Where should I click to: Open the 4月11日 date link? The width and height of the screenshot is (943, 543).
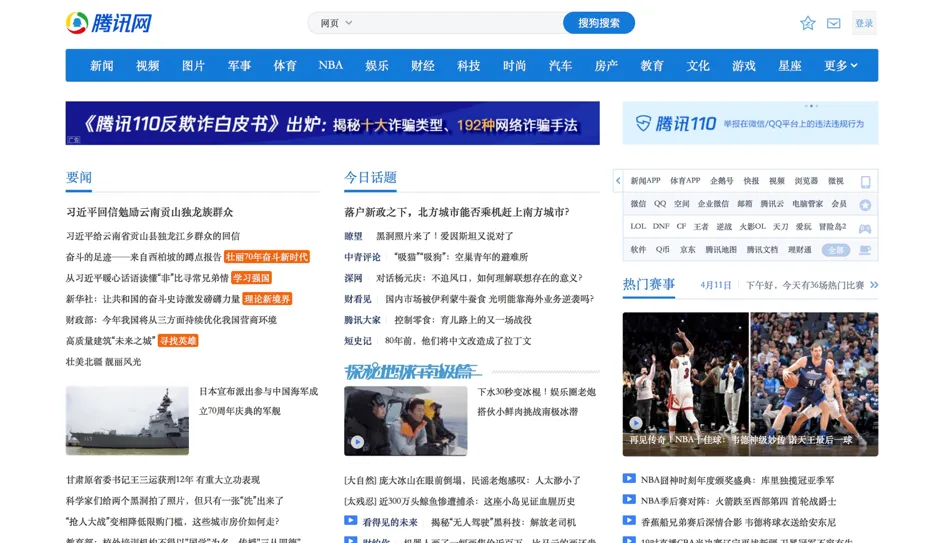pos(715,285)
